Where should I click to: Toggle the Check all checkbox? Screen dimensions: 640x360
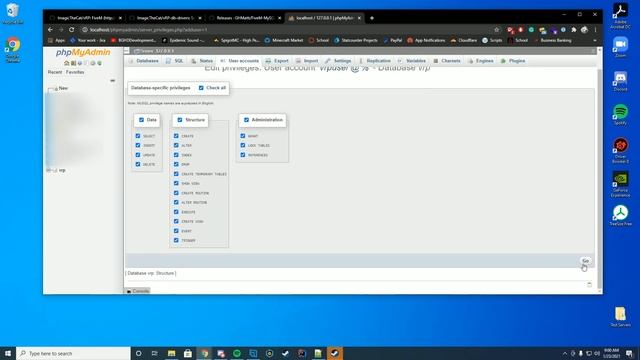pos(201,88)
